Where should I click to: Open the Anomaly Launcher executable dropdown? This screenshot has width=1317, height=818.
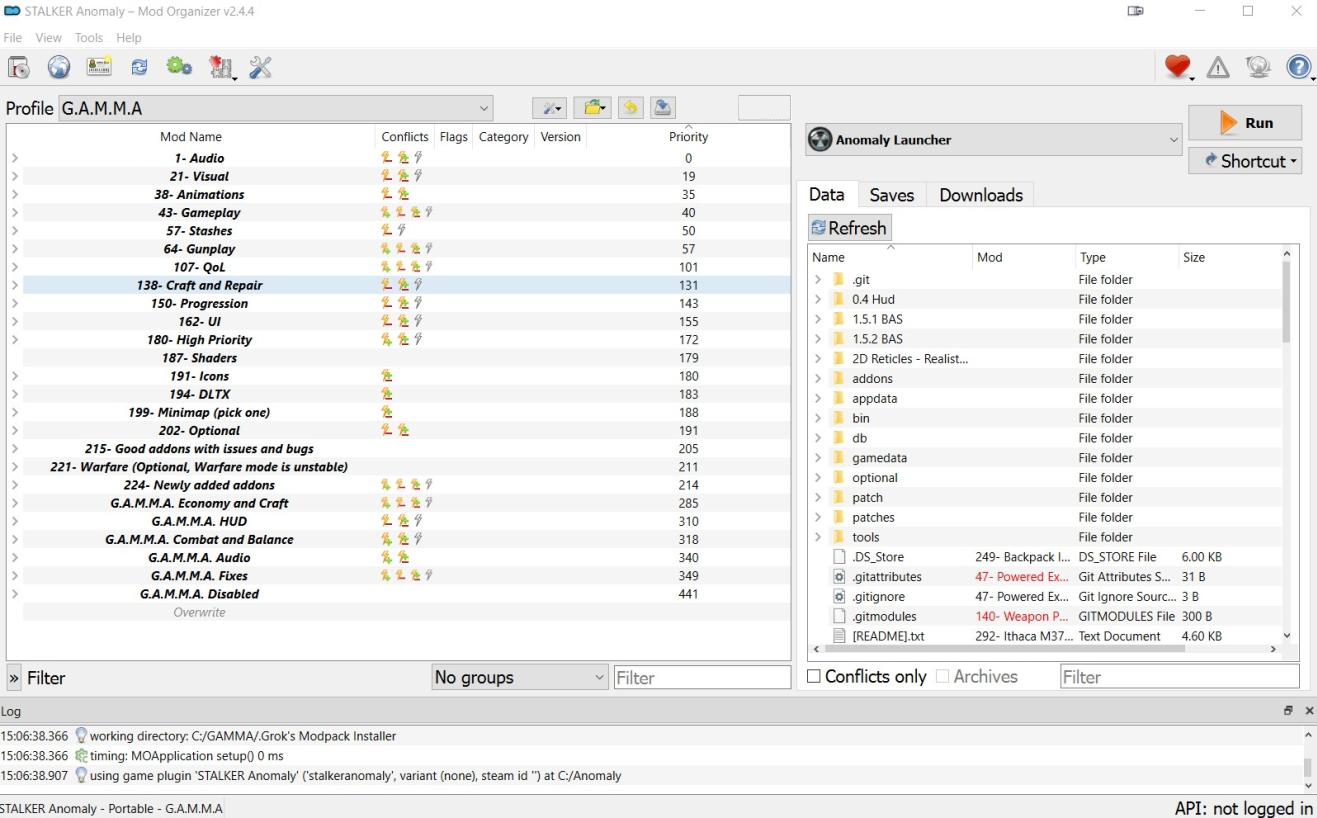(994, 140)
